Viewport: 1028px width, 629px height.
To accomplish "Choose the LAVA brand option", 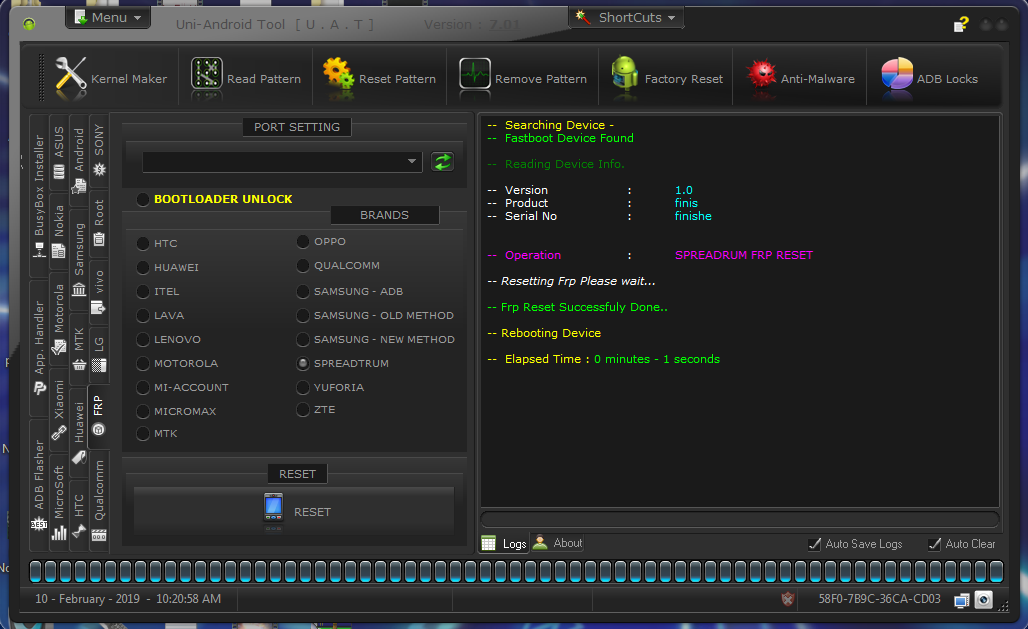I will 161,315.
